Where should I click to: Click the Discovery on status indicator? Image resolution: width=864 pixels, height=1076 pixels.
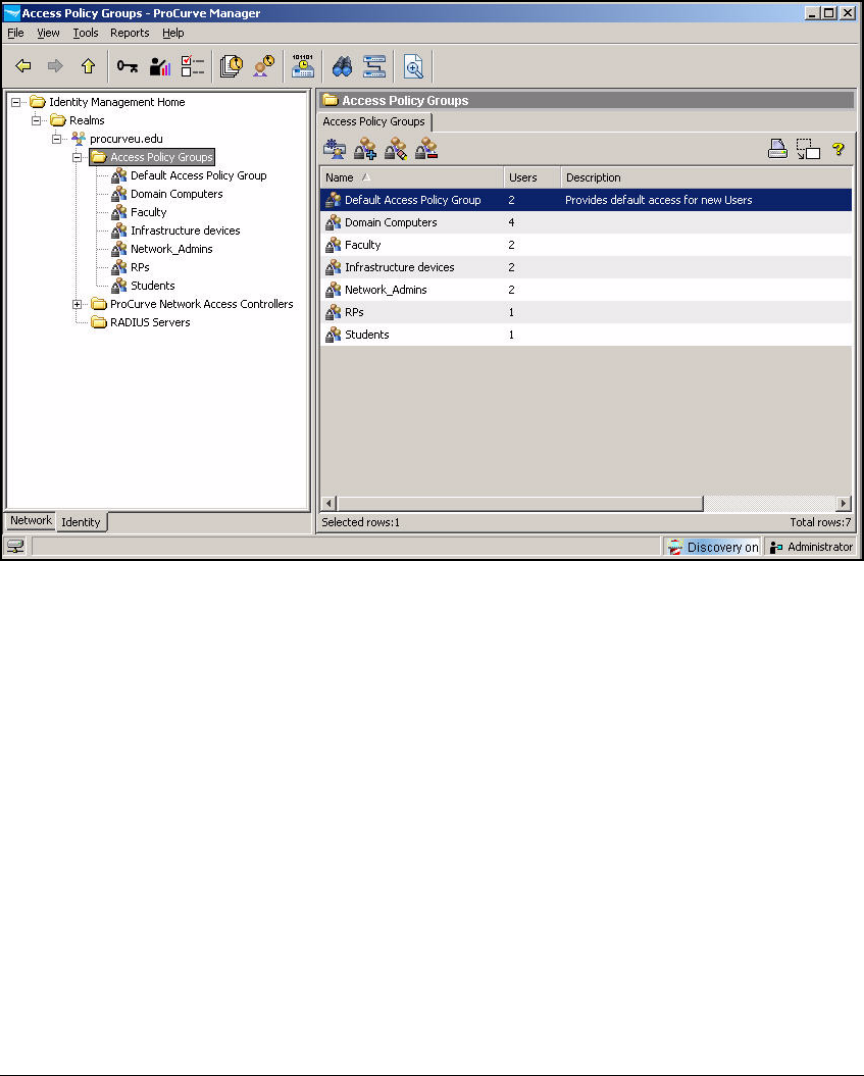point(714,547)
